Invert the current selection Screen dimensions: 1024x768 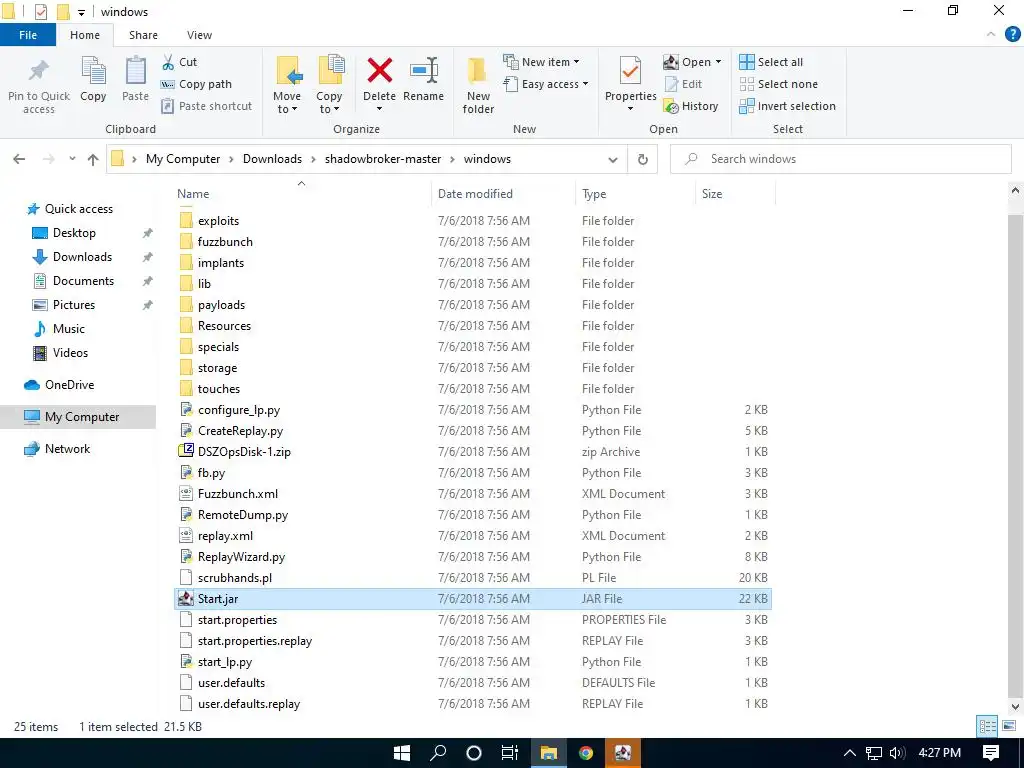pos(788,106)
